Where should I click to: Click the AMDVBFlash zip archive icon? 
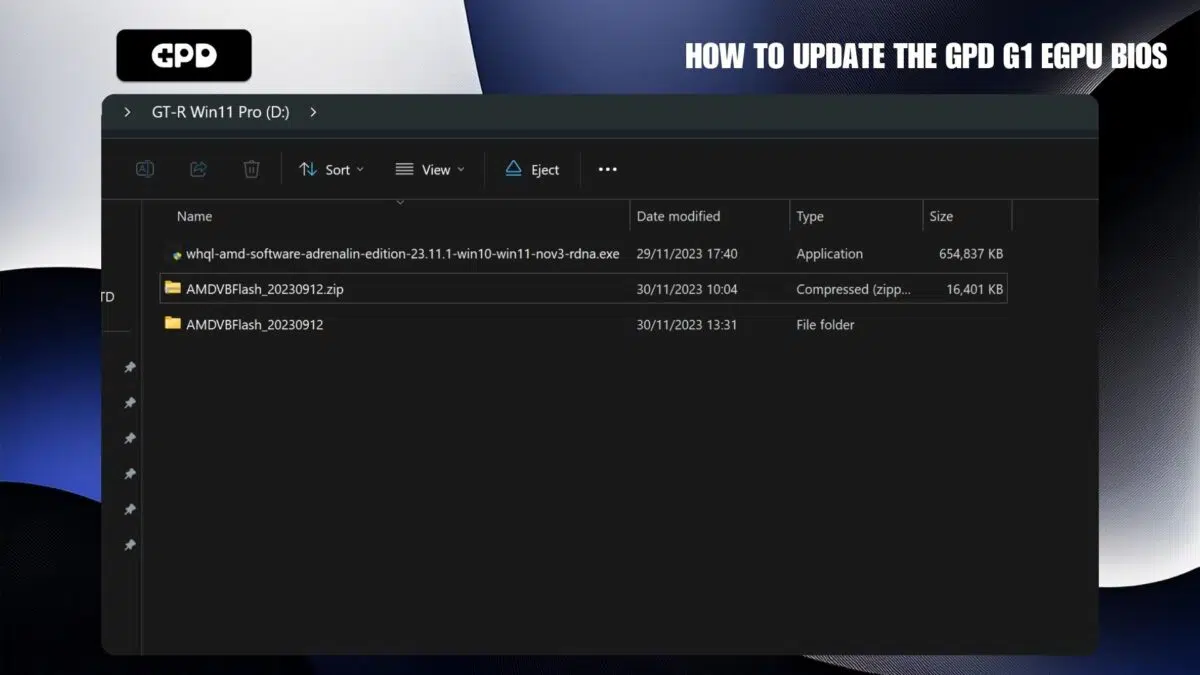point(173,288)
